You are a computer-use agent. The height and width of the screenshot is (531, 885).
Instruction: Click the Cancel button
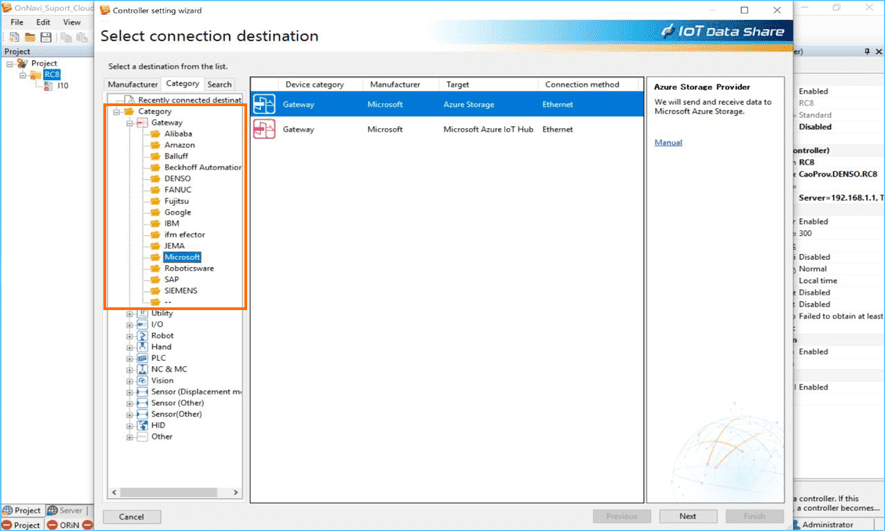pos(132,517)
